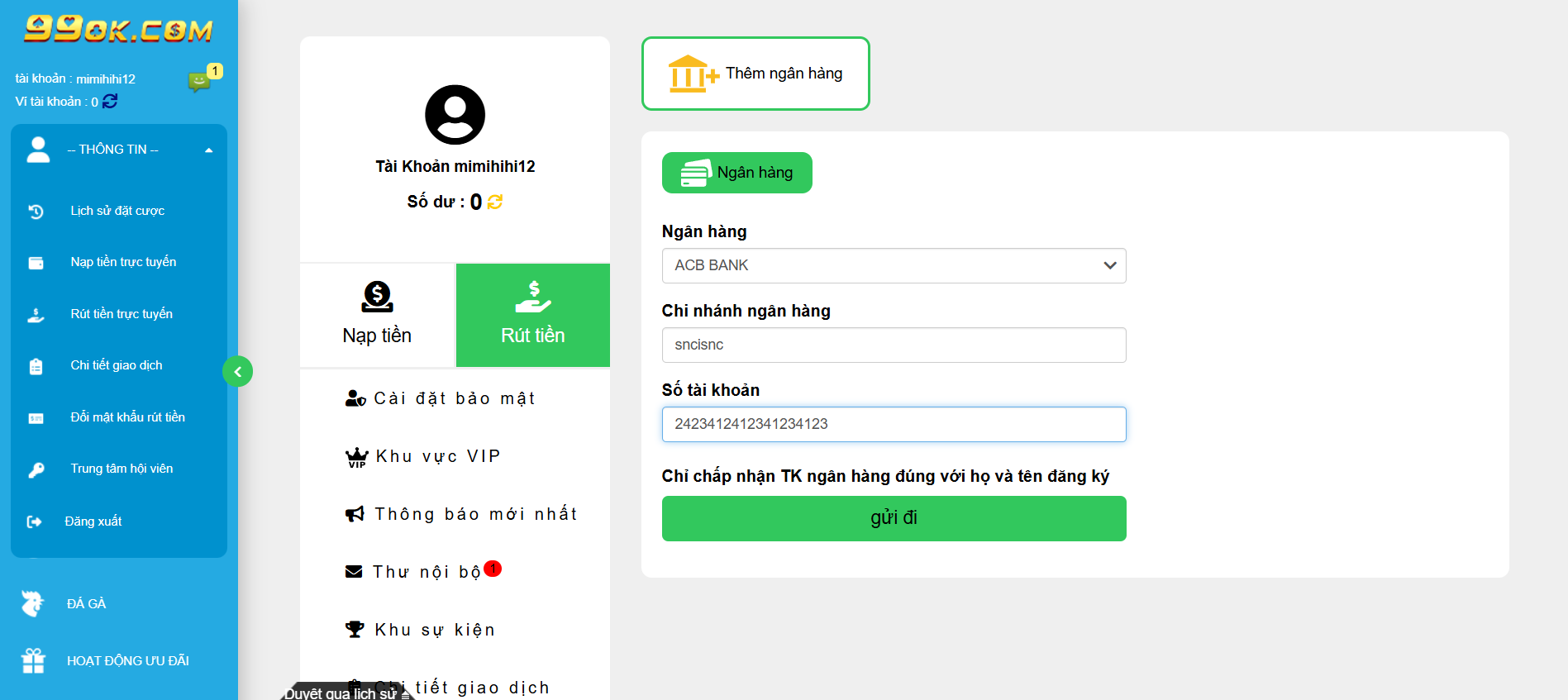The height and width of the screenshot is (700, 1568).
Task: Click the profile avatar icon
Action: click(x=454, y=114)
